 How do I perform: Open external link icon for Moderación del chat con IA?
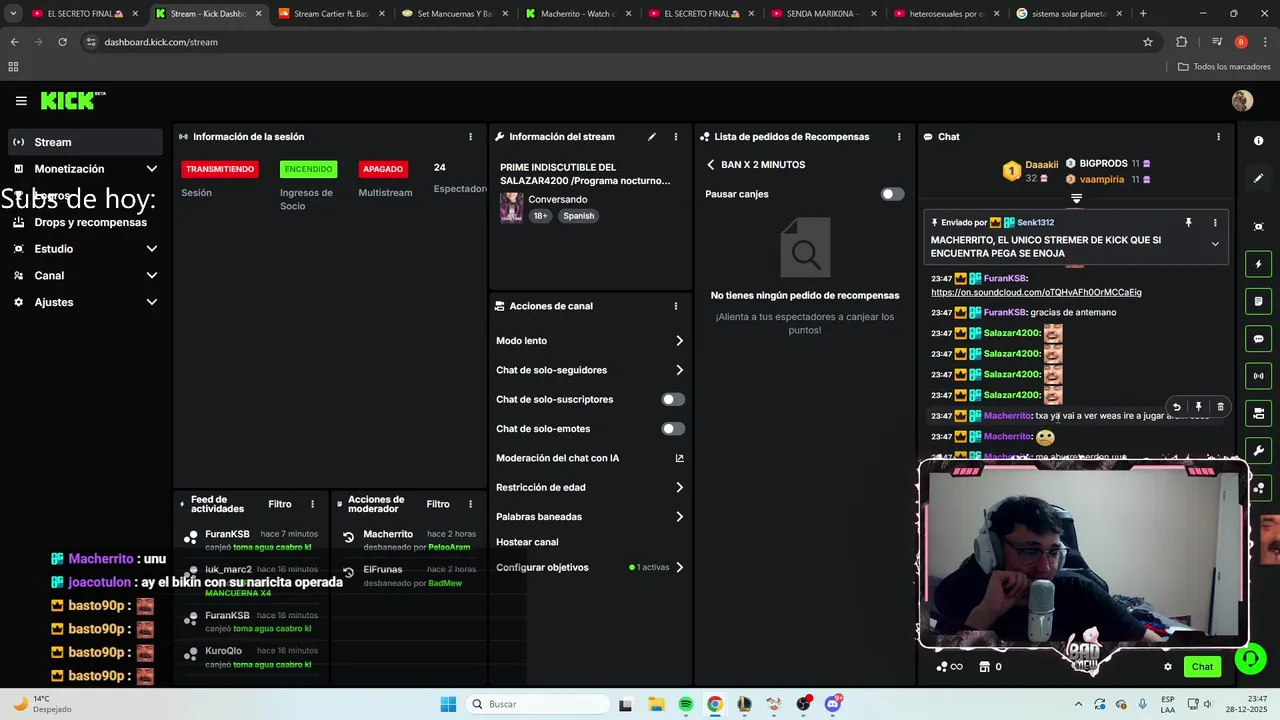click(679, 458)
